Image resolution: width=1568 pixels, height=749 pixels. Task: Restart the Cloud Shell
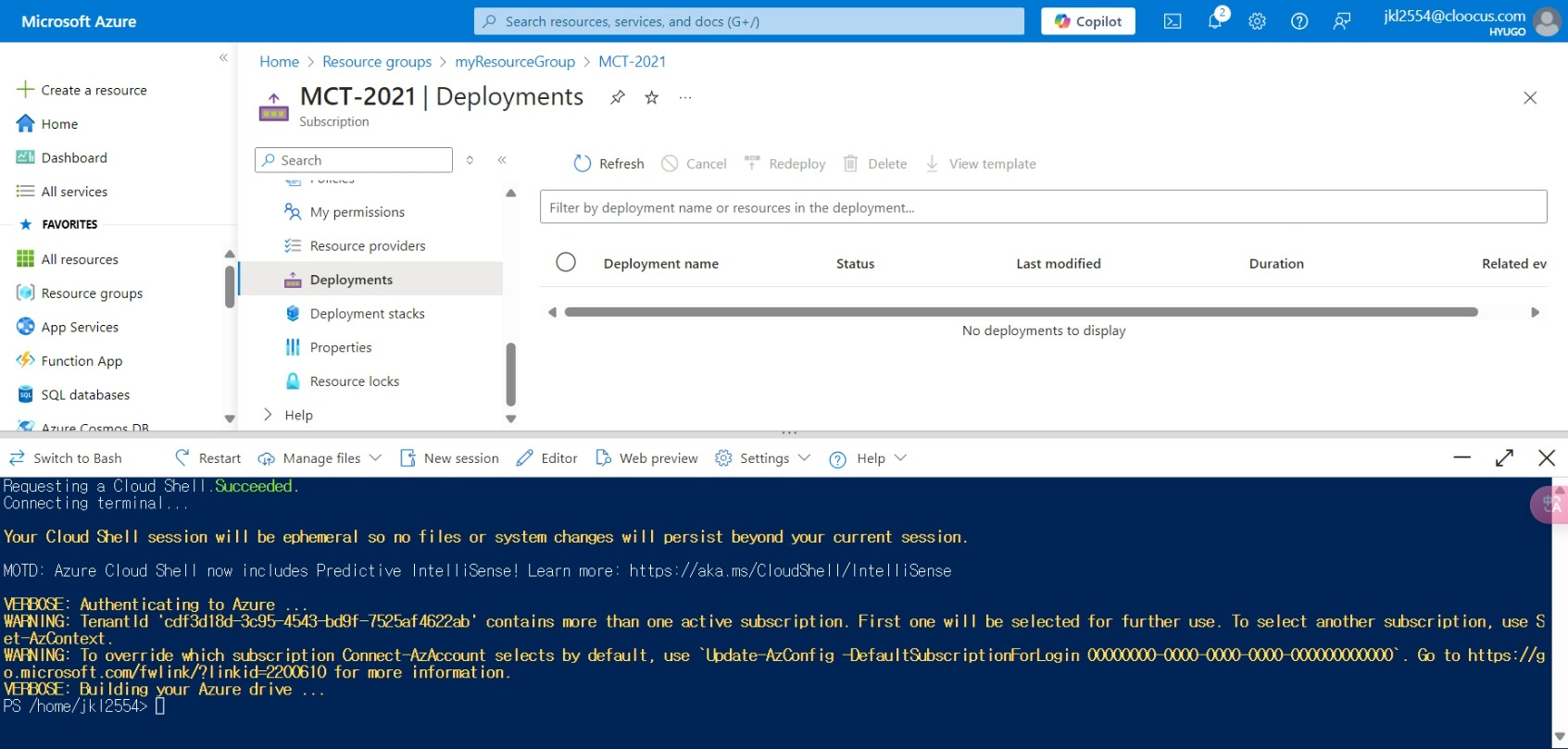207,458
